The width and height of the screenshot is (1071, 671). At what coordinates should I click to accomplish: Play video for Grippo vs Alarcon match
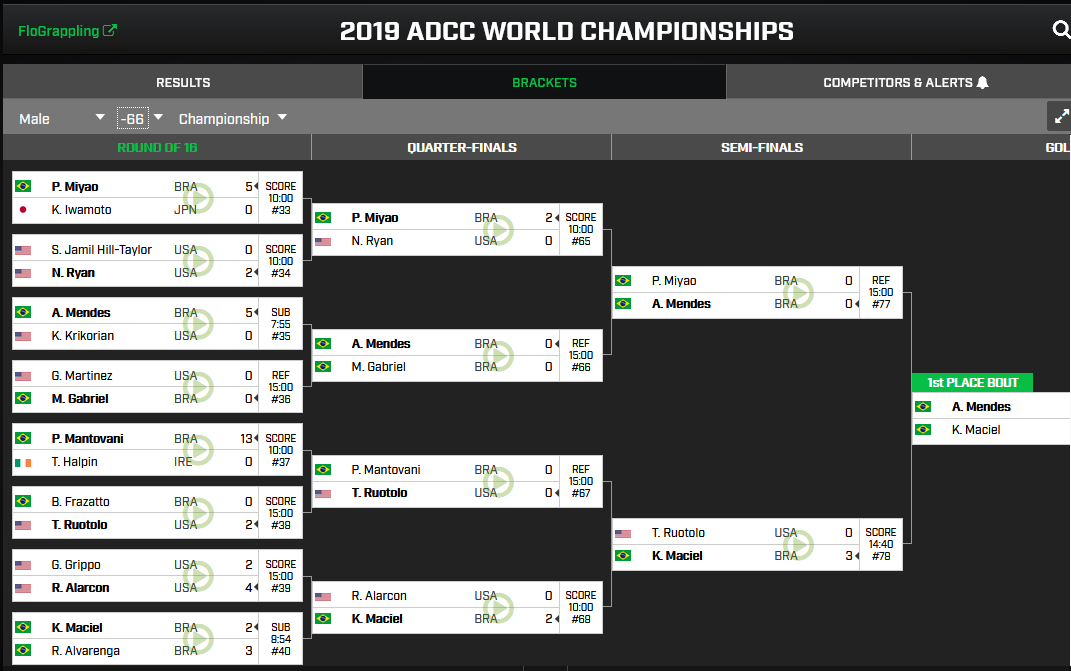[197, 576]
